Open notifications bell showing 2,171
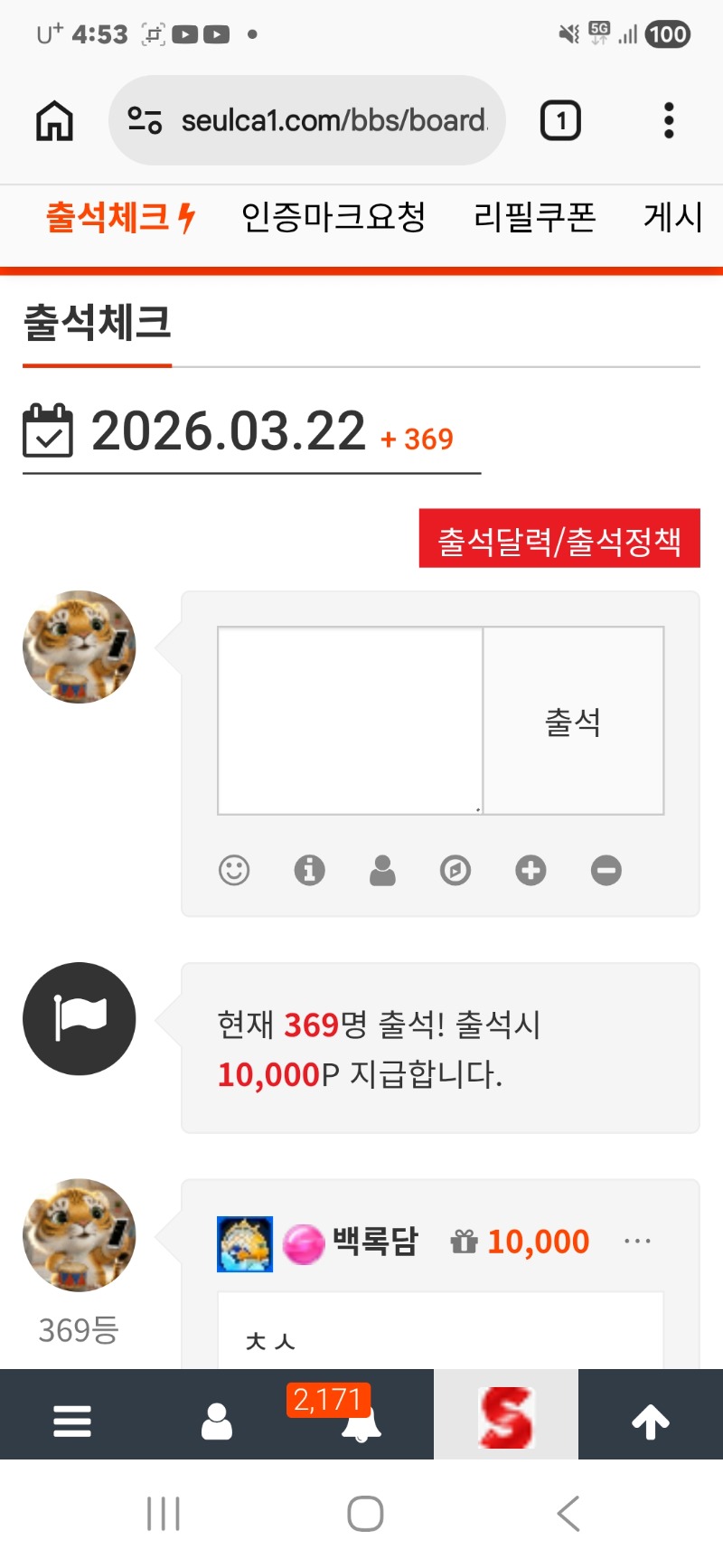This screenshot has width=723, height=1568. (x=361, y=1418)
